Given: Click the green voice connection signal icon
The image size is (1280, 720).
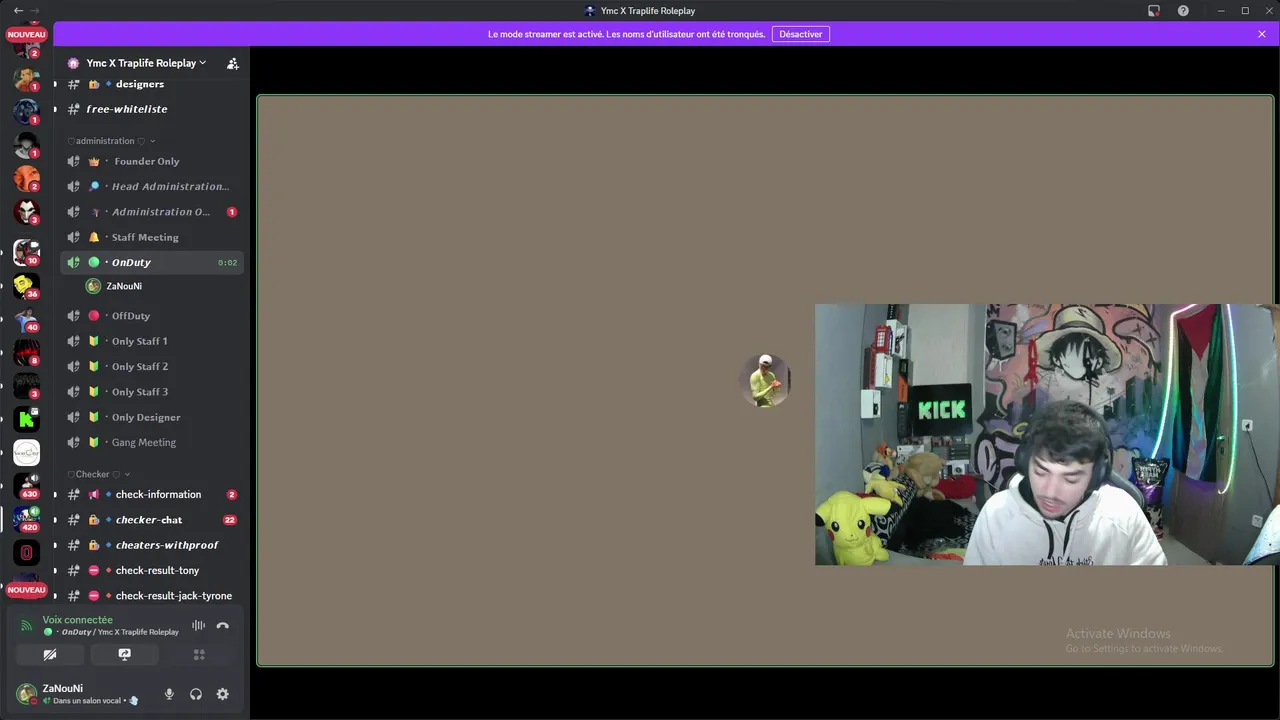Looking at the screenshot, I should click(x=27, y=626).
